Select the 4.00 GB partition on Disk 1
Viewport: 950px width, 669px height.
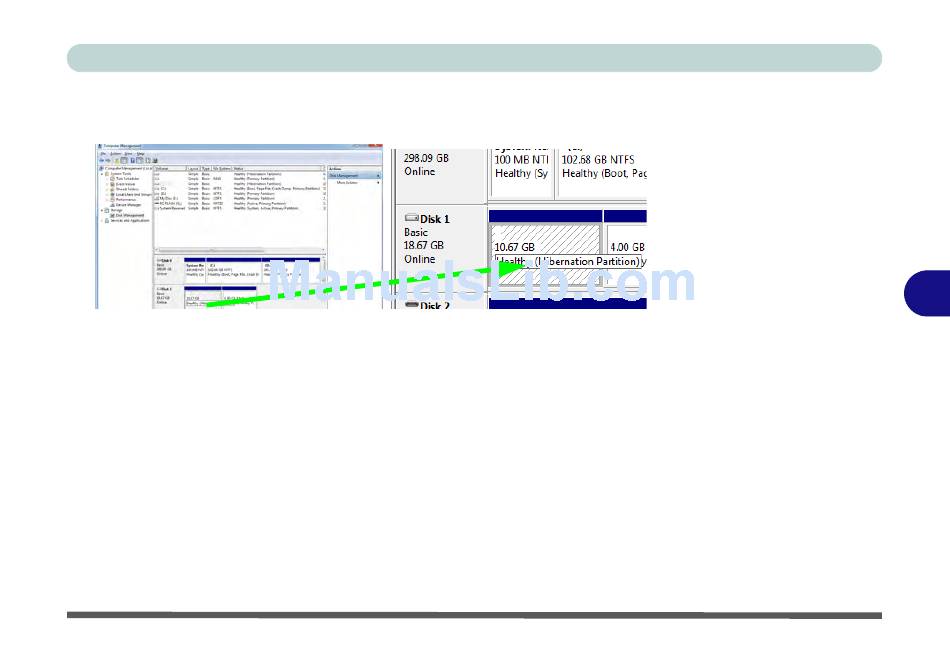626,247
